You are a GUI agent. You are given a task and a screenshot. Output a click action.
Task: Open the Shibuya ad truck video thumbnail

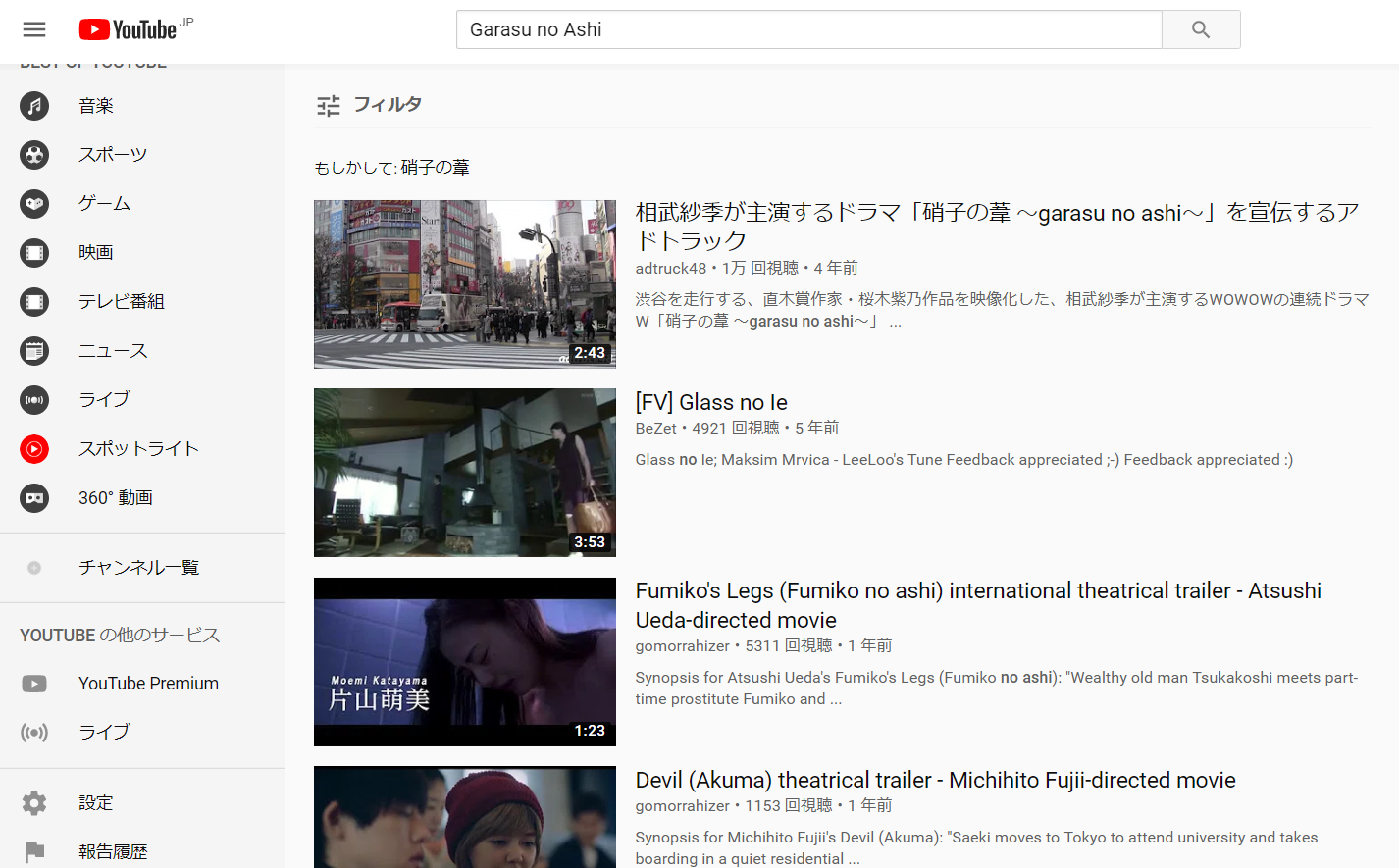(465, 284)
